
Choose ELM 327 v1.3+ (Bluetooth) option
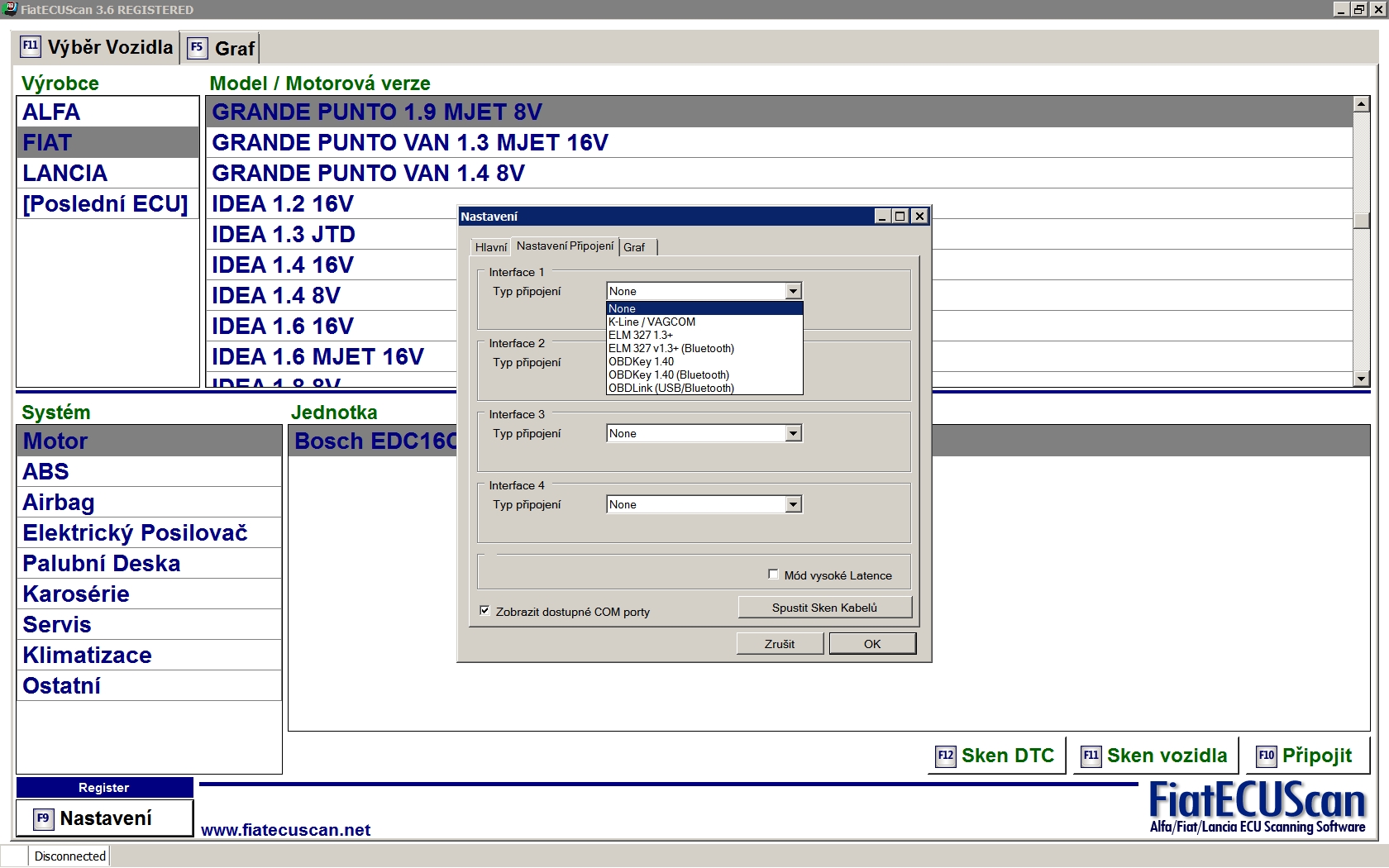704,348
